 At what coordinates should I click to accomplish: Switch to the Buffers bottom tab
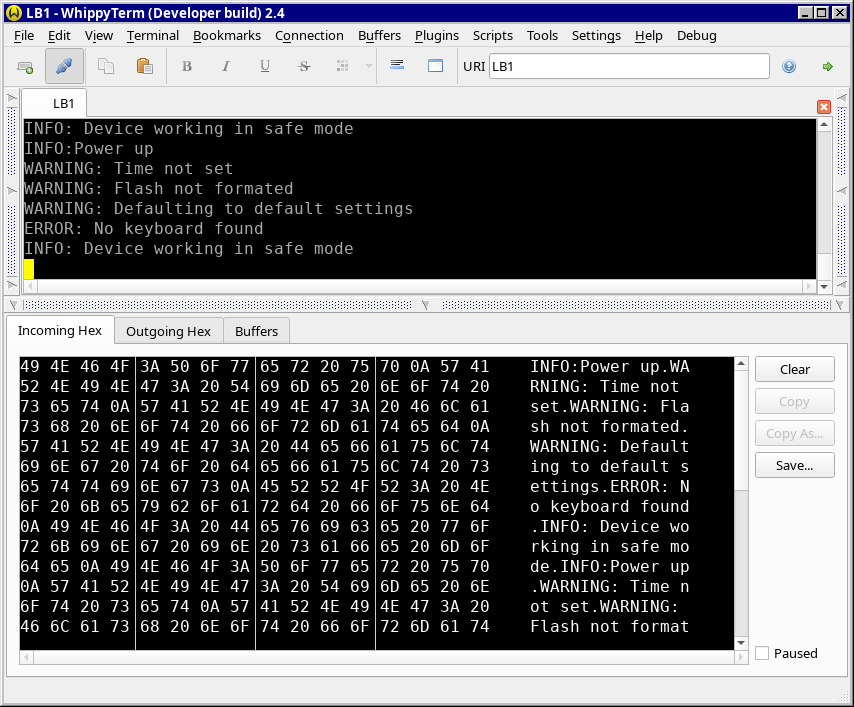[x=256, y=331]
